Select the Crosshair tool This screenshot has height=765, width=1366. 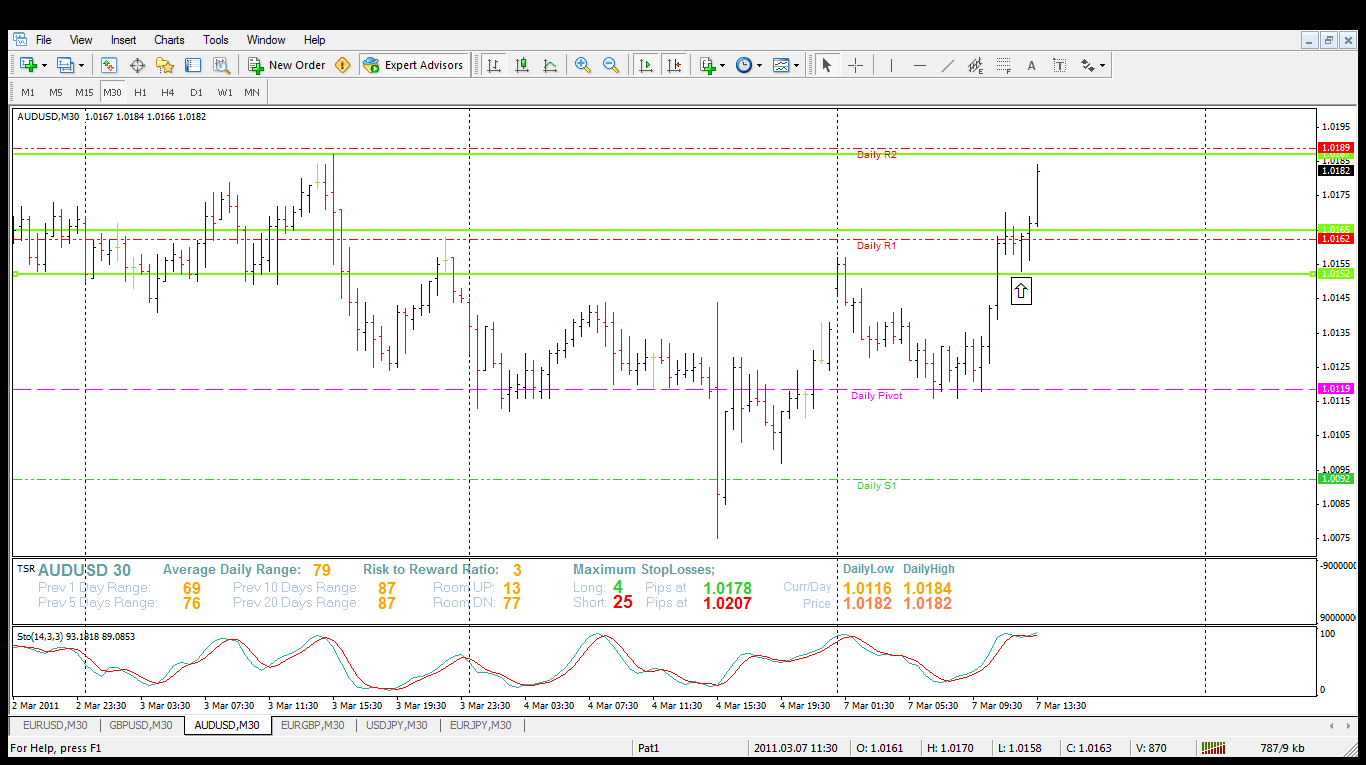tap(856, 65)
